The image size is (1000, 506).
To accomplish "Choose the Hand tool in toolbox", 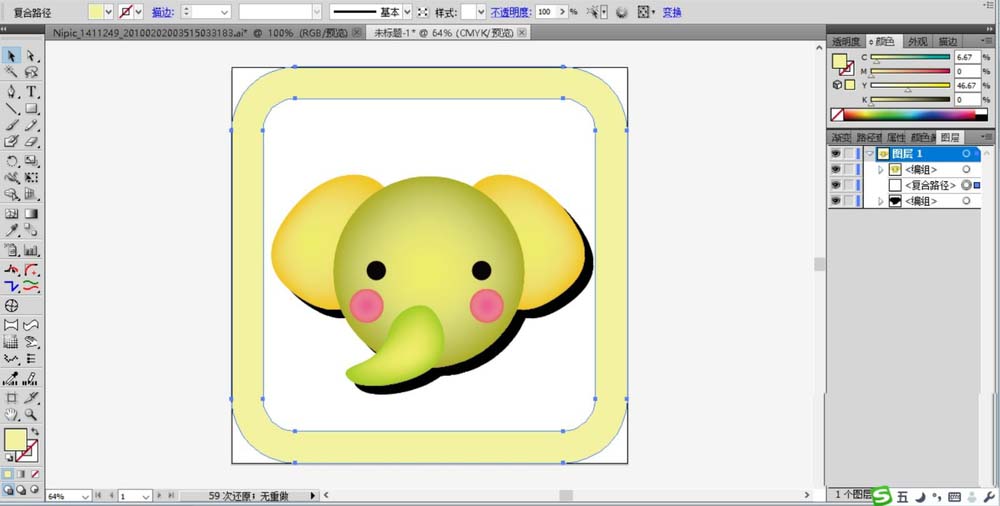I will [11, 414].
